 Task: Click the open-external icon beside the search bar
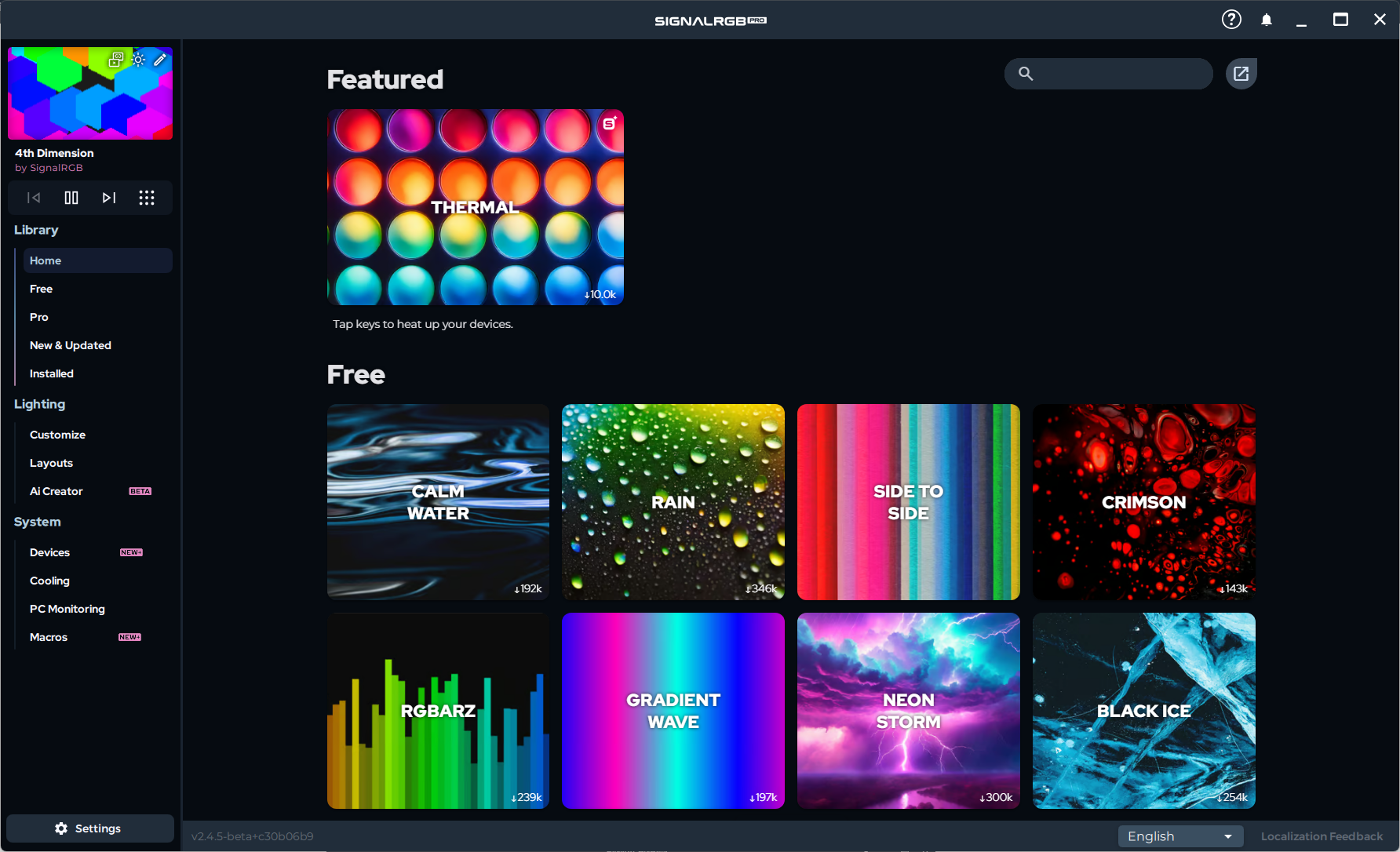[x=1241, y=74]
